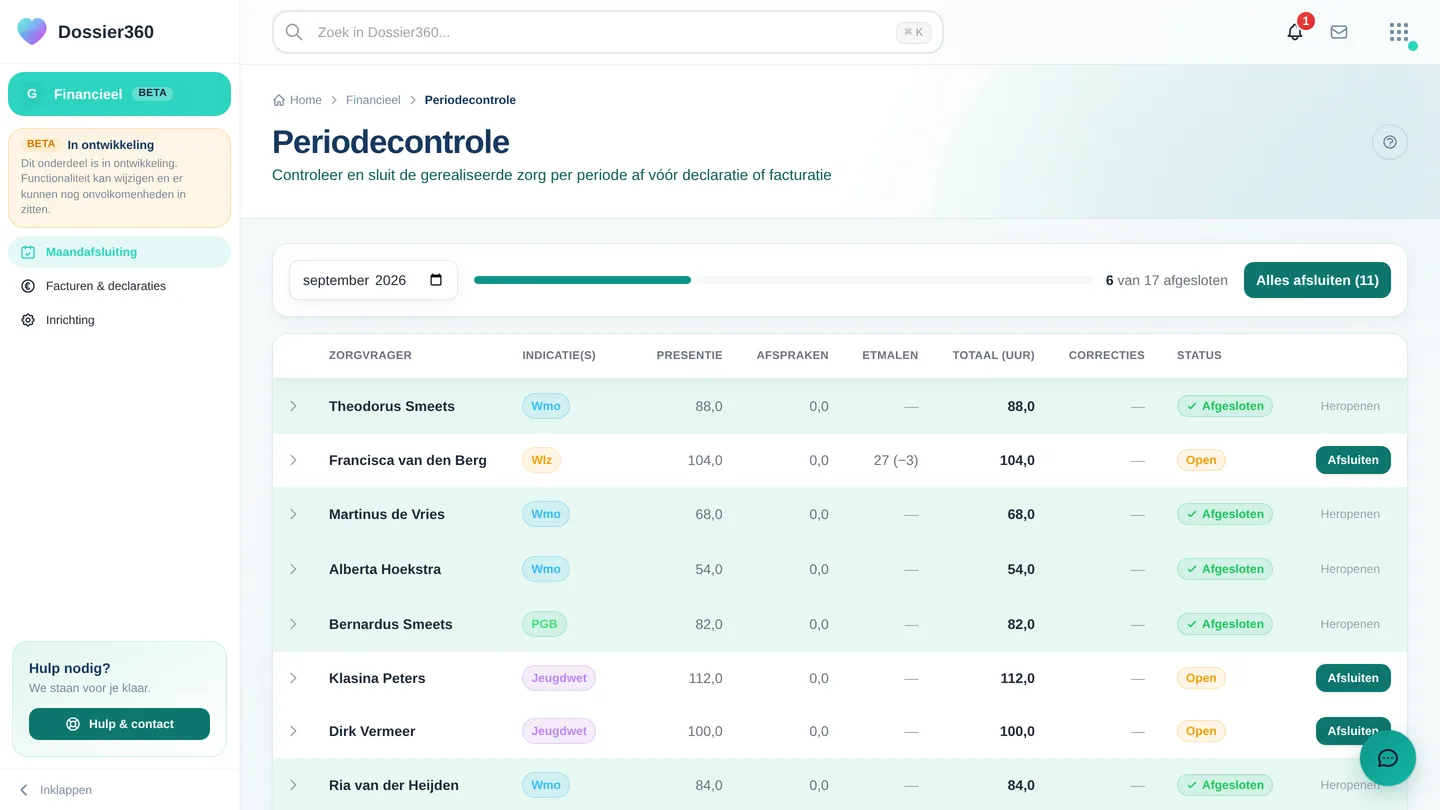Click the Wlz indication badge
1440x810 pixels.
(541, 460)
